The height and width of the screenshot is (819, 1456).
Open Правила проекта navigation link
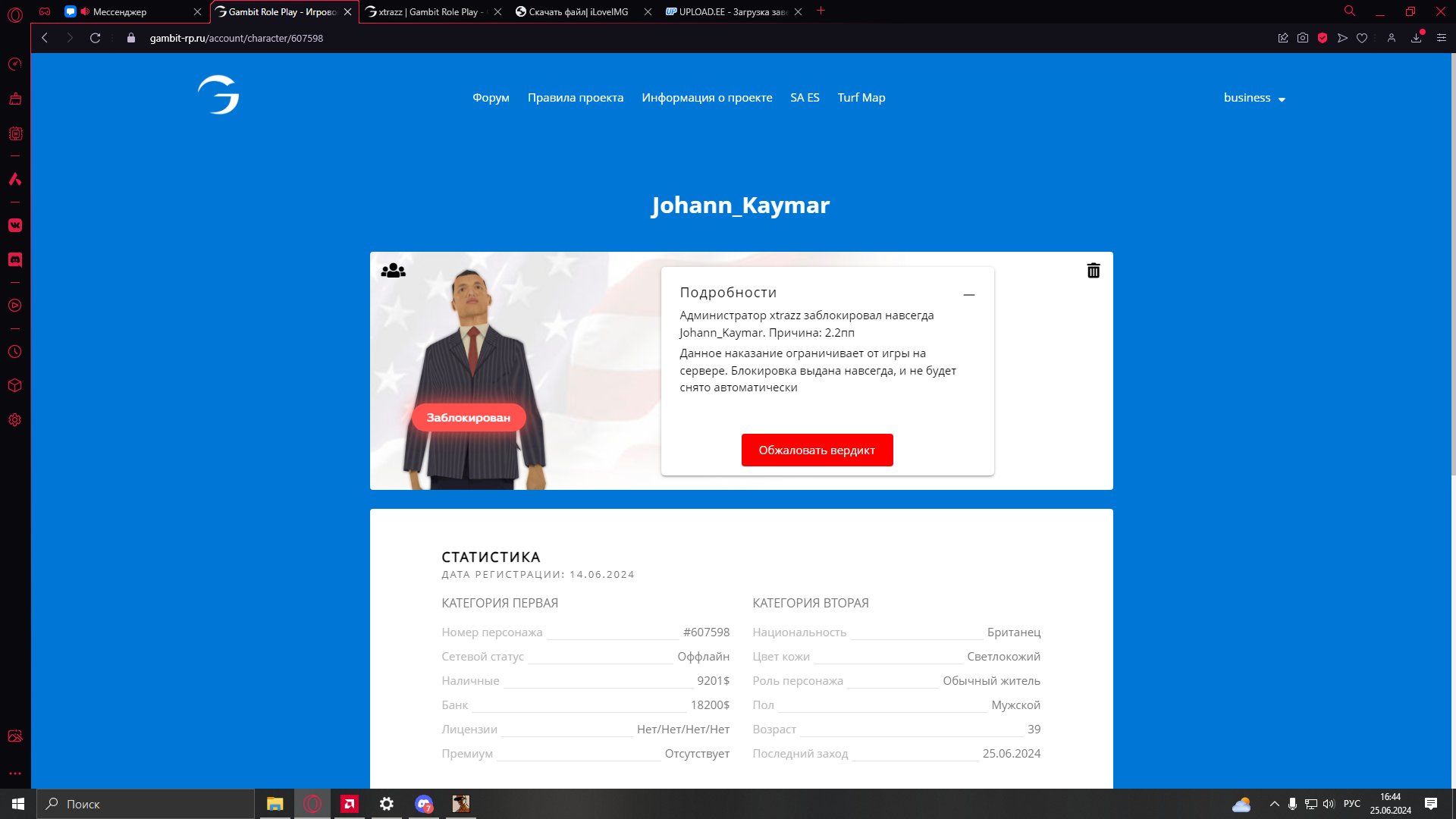tap(575, 98)
